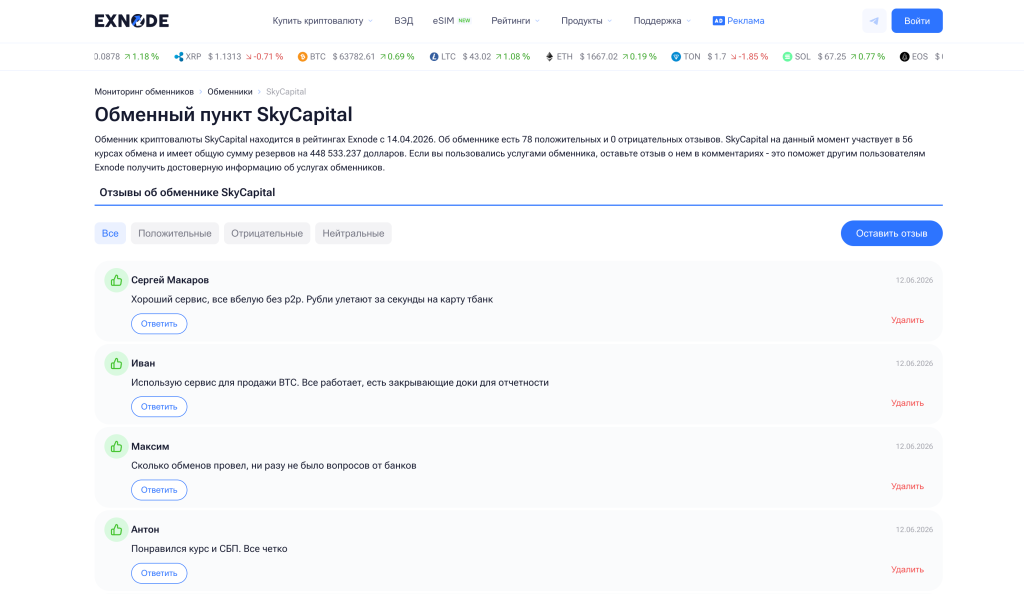Click the XRP change -0.71 %
Image resolution: width=1024 pixels, height=594 pixels.
point(264,57)
